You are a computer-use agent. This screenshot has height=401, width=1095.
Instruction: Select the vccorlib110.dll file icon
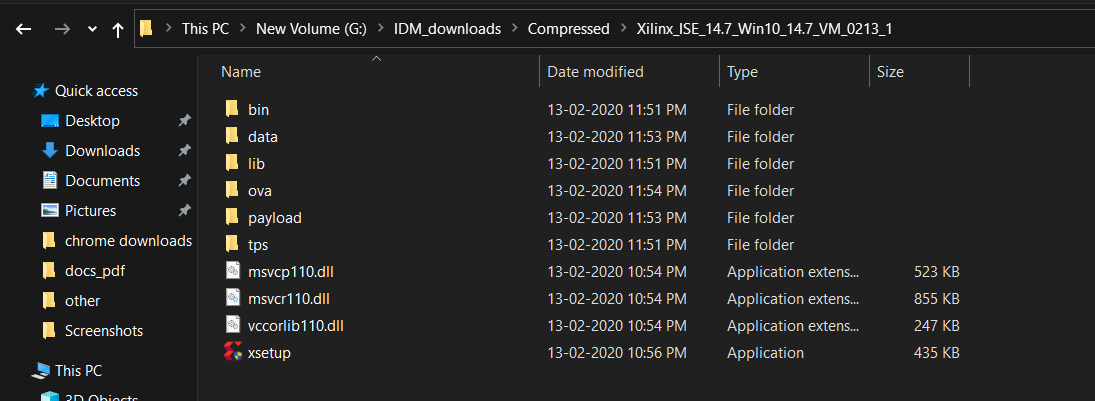pyautogui.click(x=233, y=325)
